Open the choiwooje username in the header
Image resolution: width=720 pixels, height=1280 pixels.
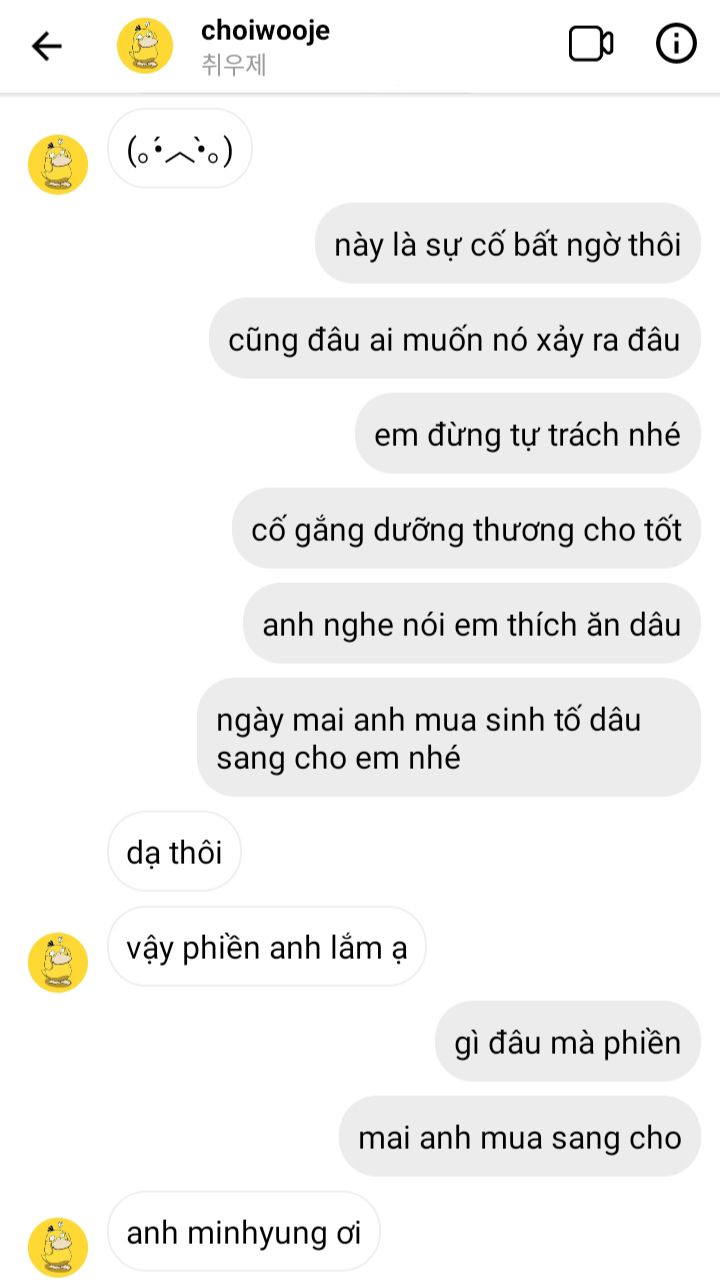point(265,30)
